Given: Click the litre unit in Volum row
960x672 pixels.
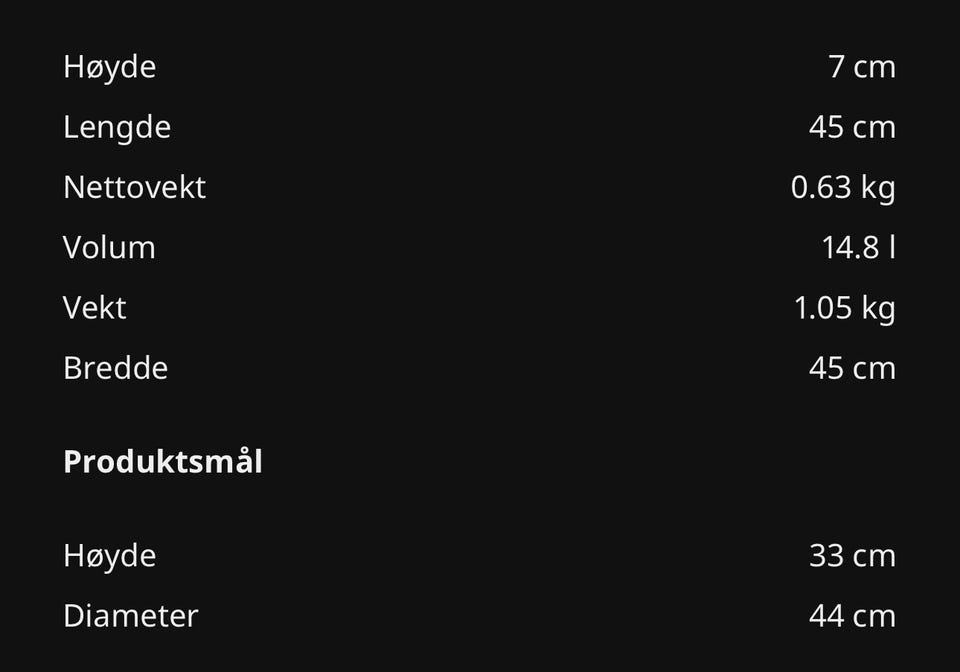Looking at the screenshot, I should point(891,248).
